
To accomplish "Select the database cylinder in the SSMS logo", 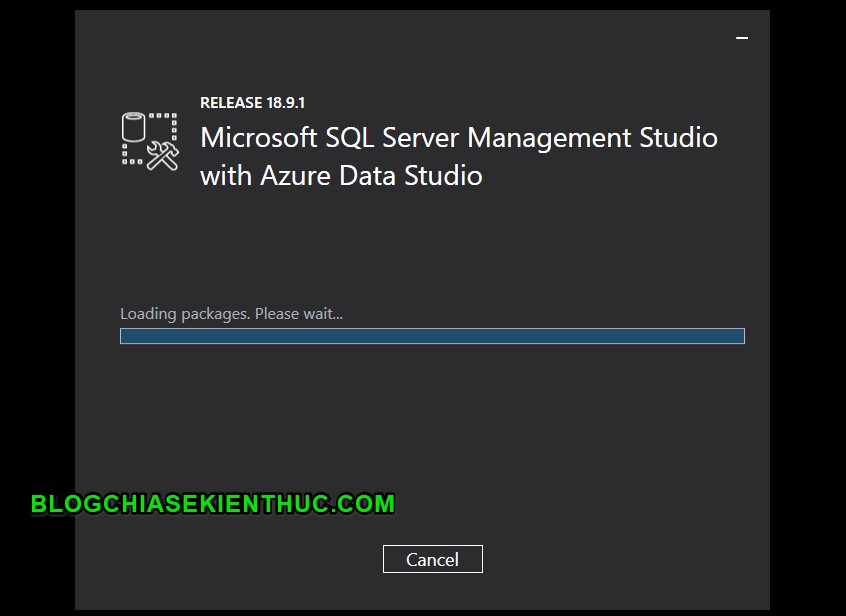I will coord(133,127).
